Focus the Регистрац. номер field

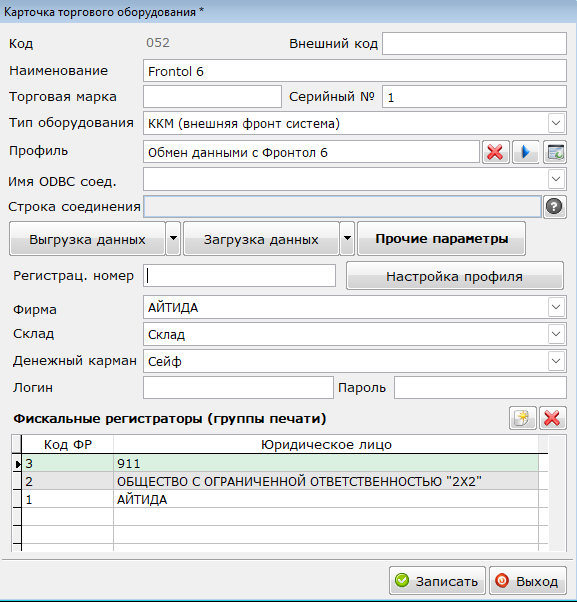tap(240, 275)
